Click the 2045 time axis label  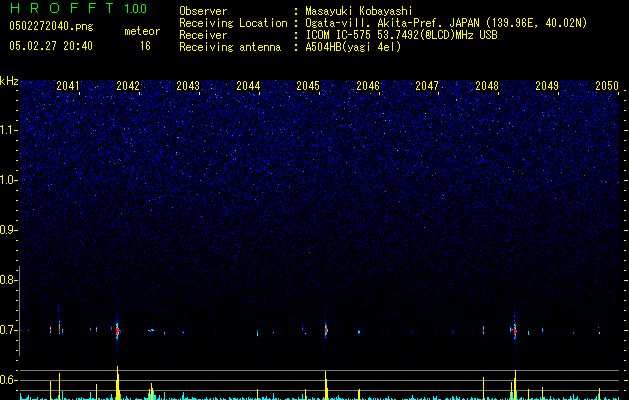pyautogui.click(x=308, y=85)
